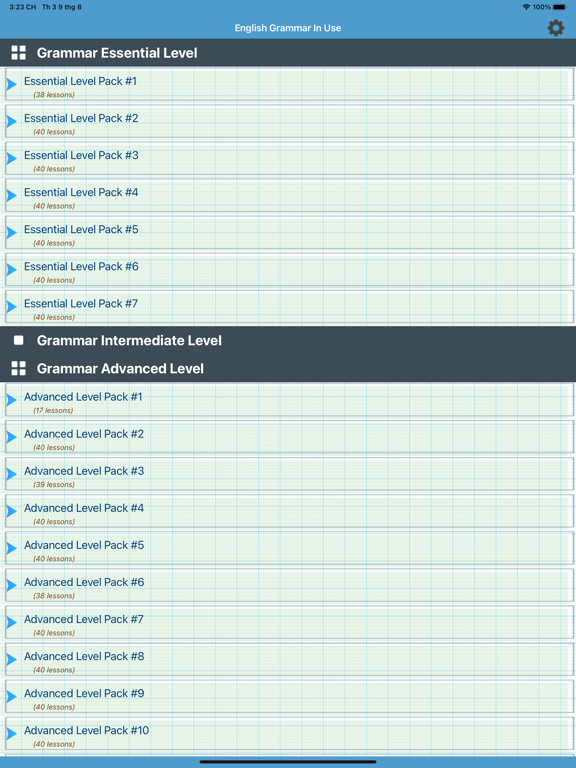The width and height of the screenshot is (576, 768).
Task: Tap the clock showing 3:23 CH
Action: 23,7
